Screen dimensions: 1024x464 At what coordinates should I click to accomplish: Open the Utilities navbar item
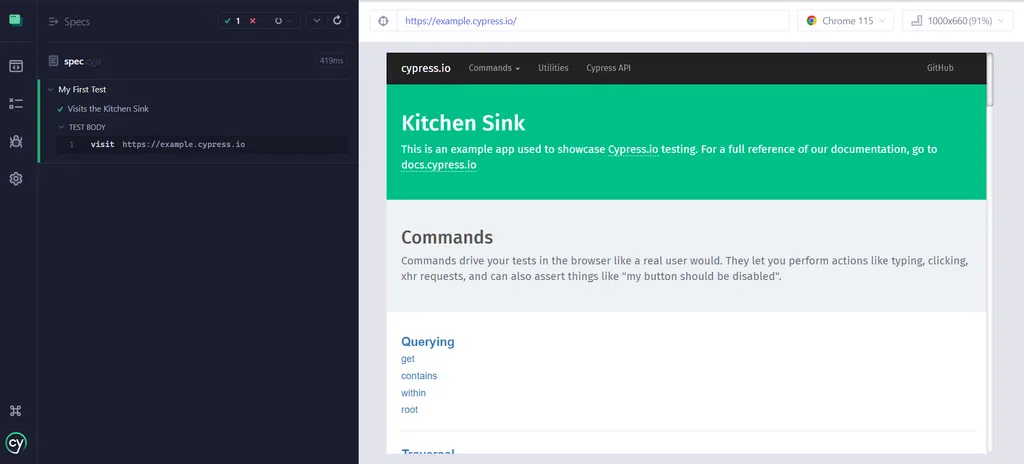553,68
